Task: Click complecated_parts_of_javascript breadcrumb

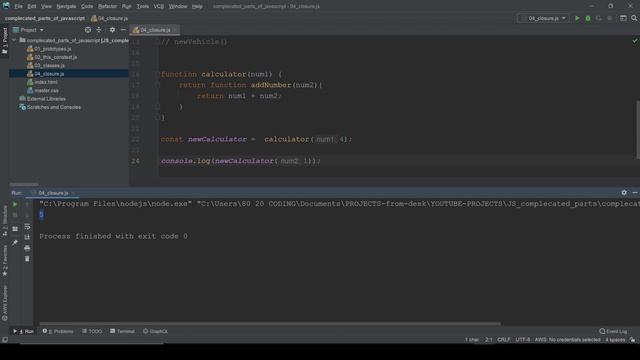Action: 44,18
